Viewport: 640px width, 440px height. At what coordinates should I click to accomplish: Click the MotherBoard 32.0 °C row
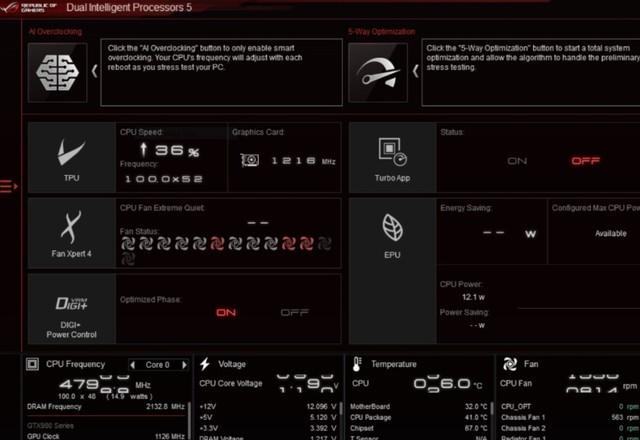coord(419,407)
